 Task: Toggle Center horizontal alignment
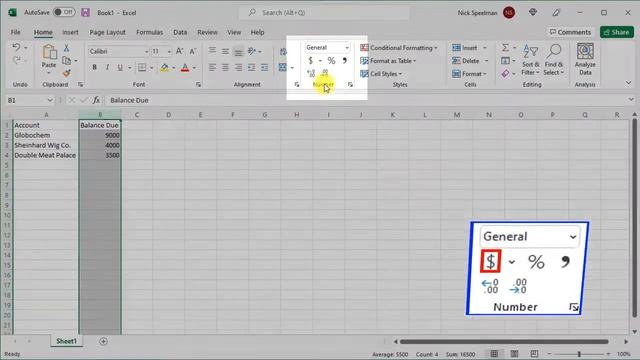pos(225,67)
